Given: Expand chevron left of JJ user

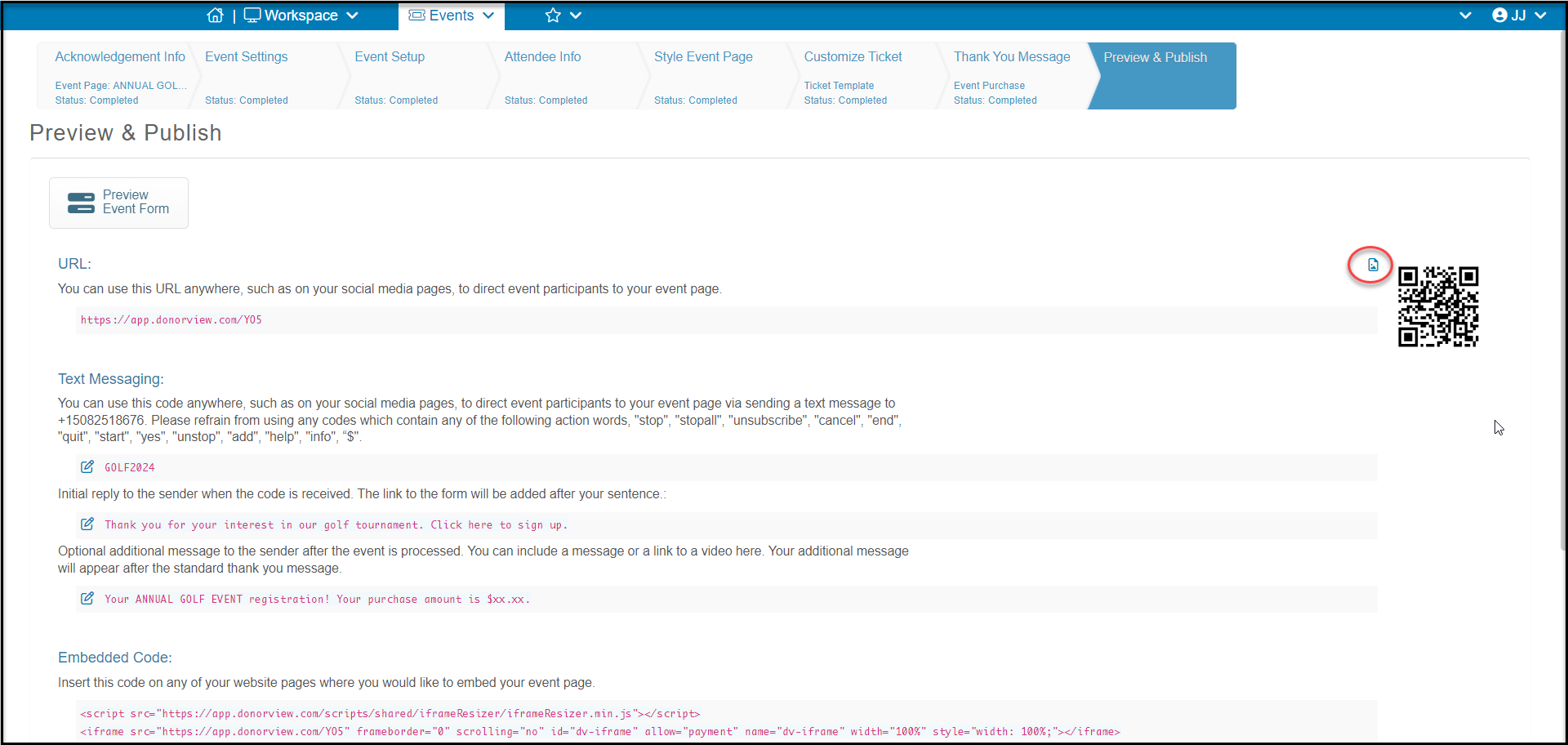Looking at the screenshot, I should (x=1465, y=16).
